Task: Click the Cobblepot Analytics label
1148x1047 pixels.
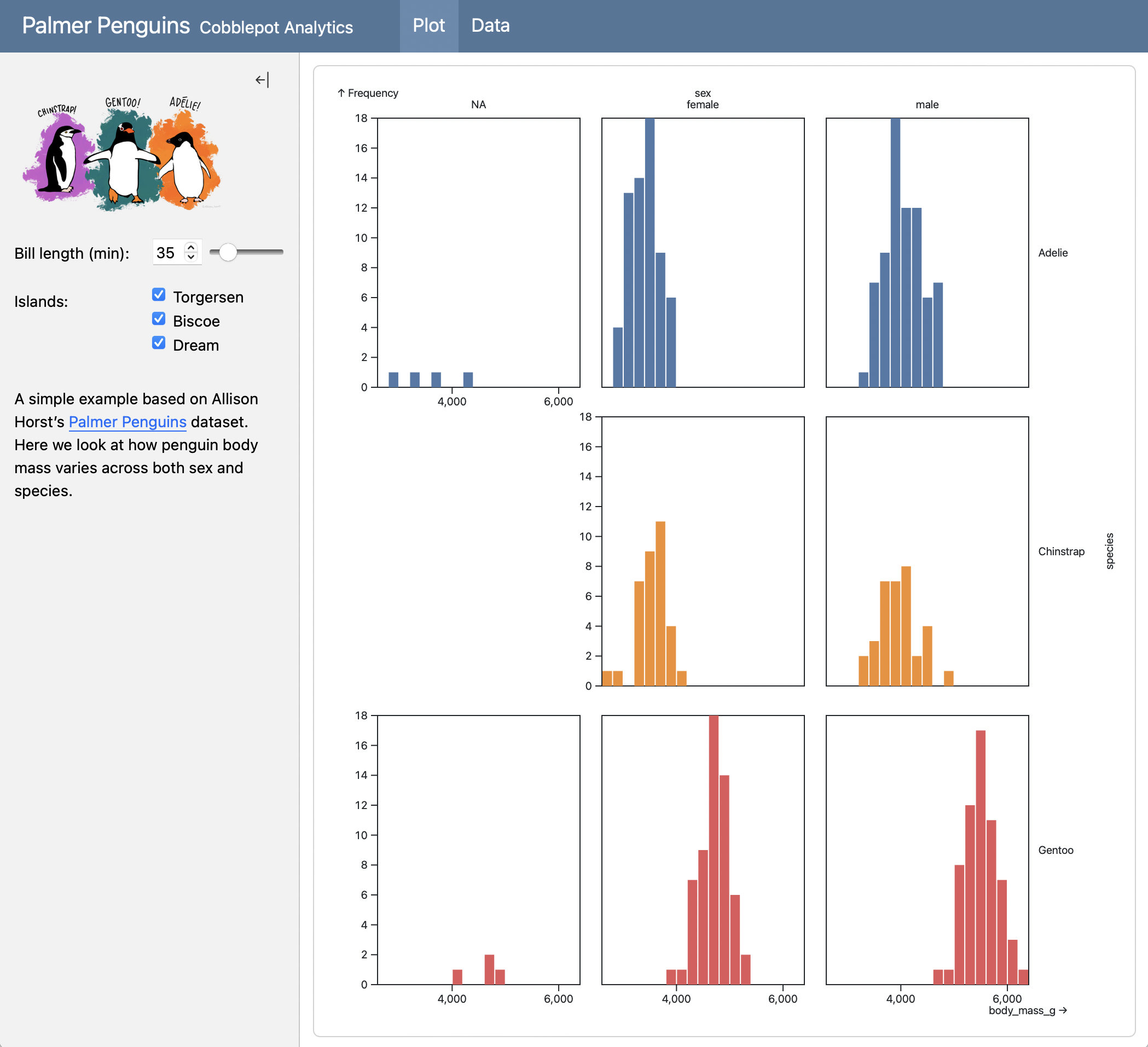Action: coord(276,27)
